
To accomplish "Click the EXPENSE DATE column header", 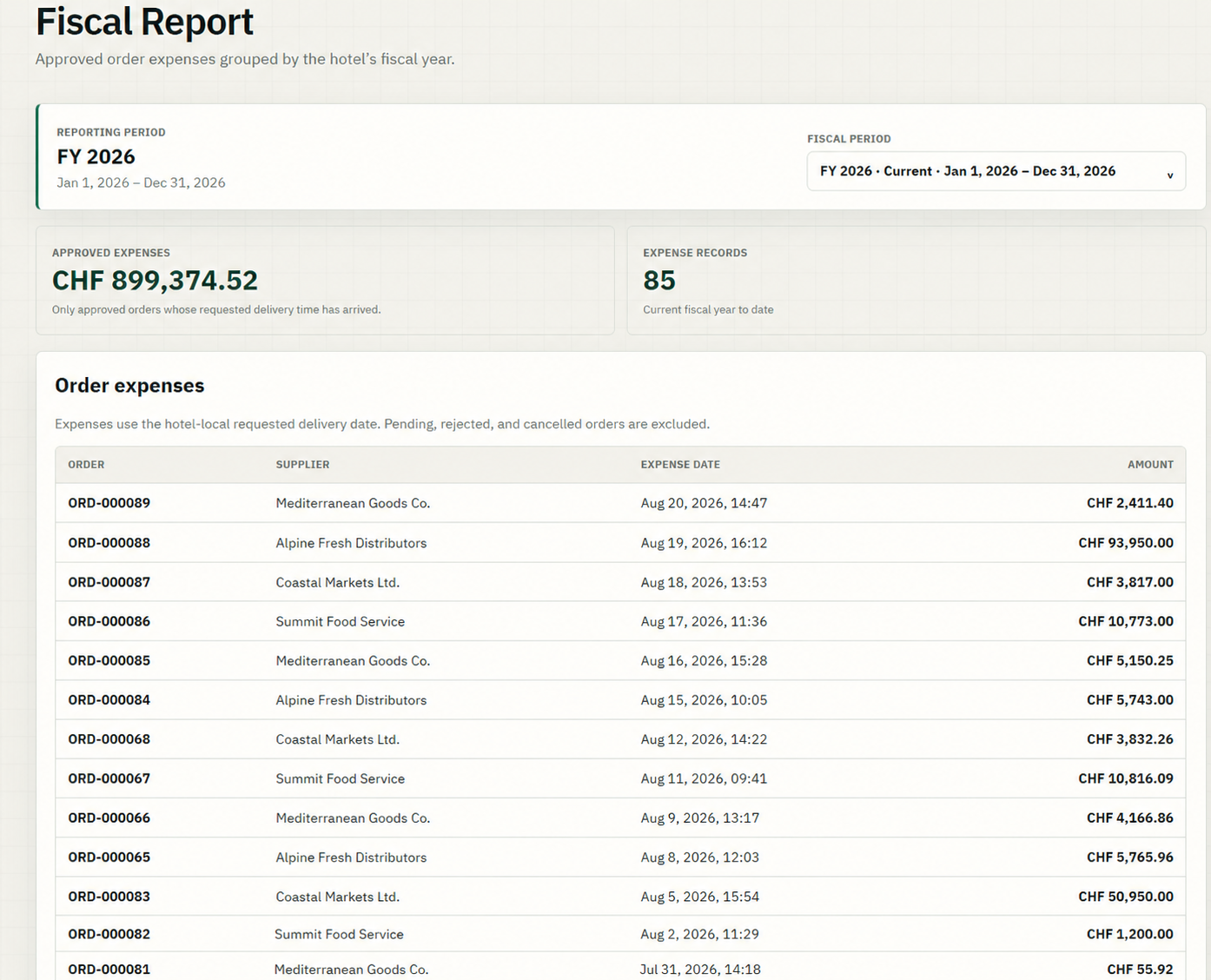I will pos(680,465).
